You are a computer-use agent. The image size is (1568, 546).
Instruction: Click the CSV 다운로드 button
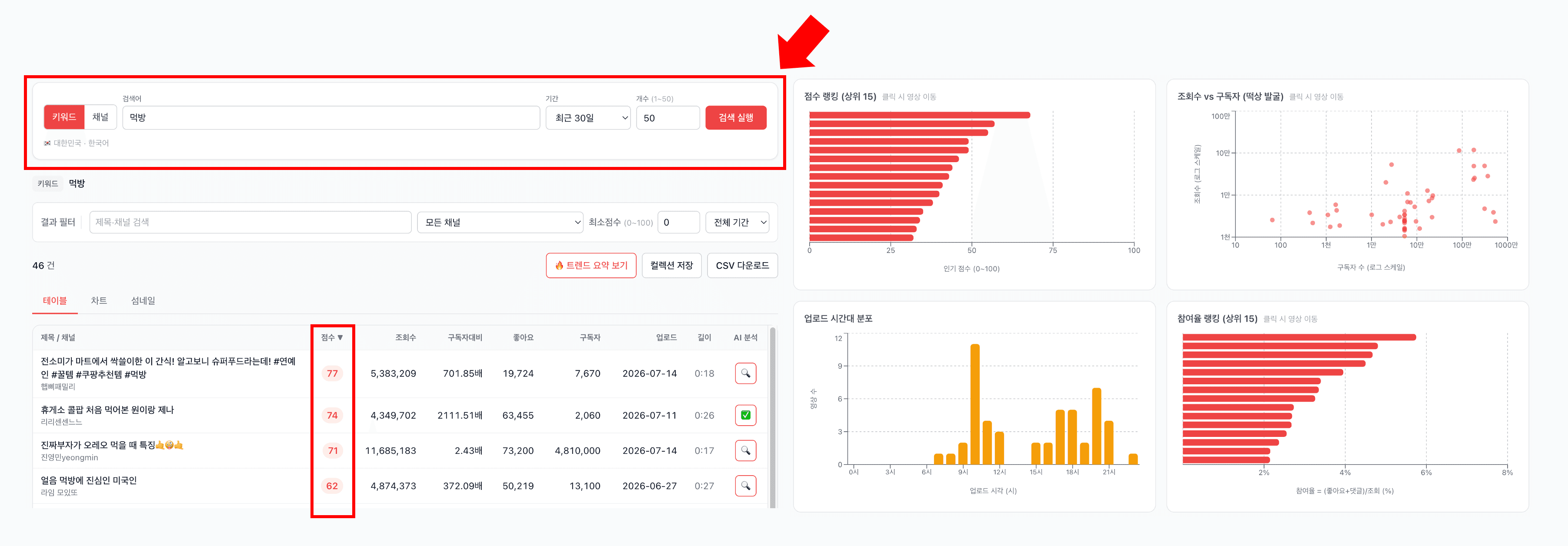742,265
